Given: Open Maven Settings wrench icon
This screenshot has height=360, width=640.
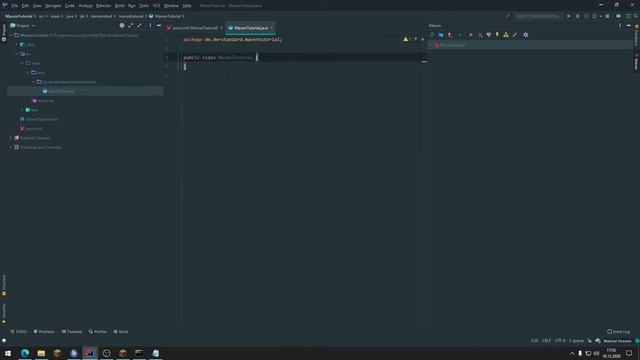Looking at the screenshot, I should tap(526, 35).
